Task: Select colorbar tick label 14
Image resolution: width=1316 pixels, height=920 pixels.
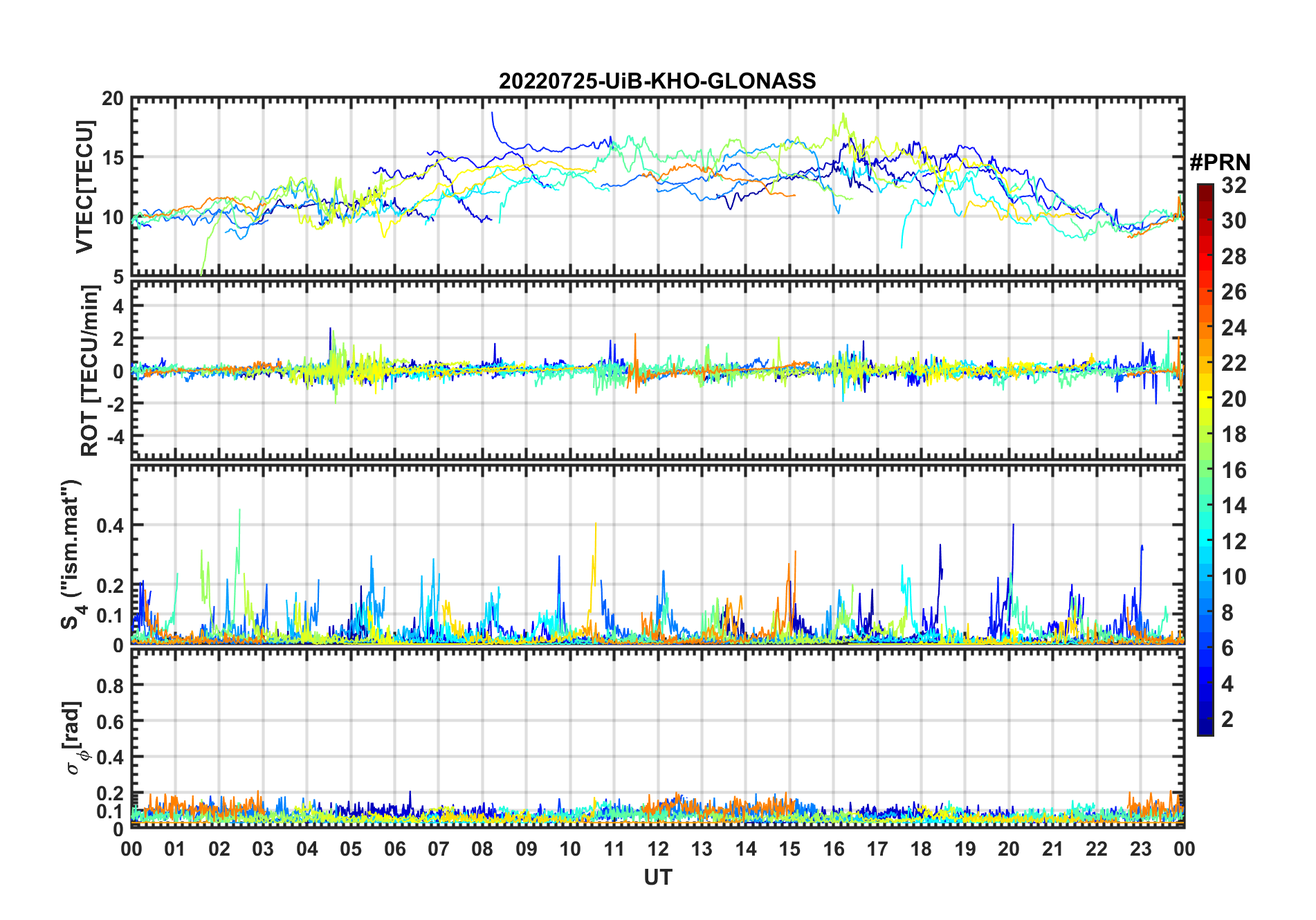Action: pos(1234,506)
